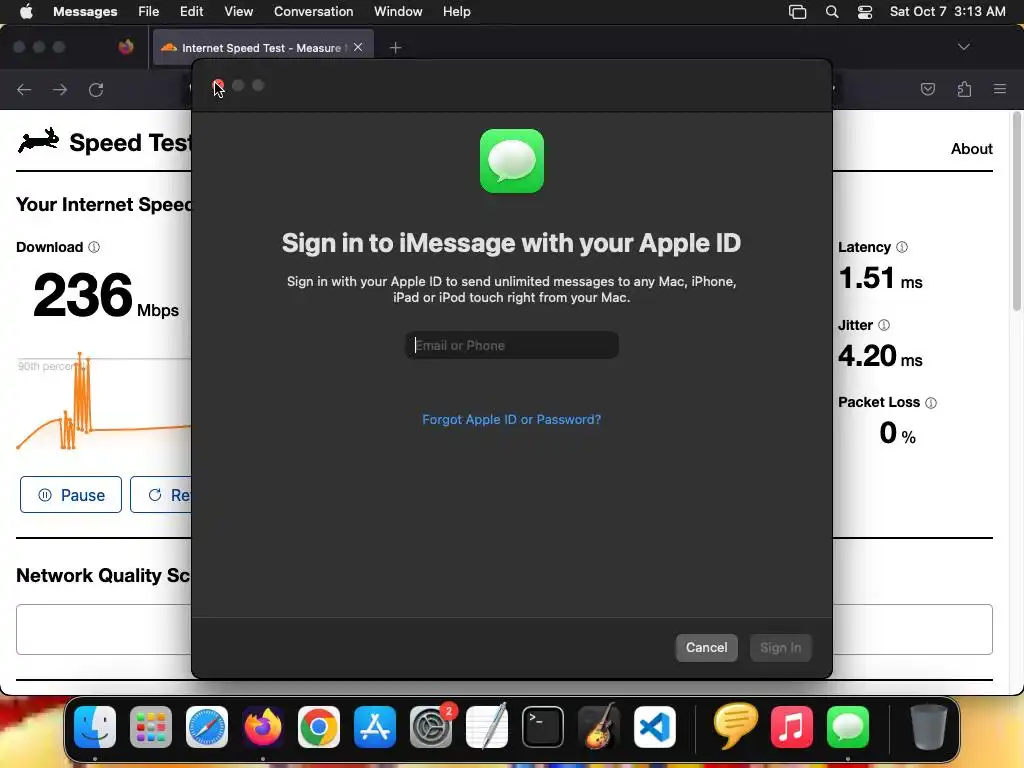Click the browser page vertical scrollbar
Image resolution: width=1024 pixels, height=768 pixels.
tap(1016, 211)
